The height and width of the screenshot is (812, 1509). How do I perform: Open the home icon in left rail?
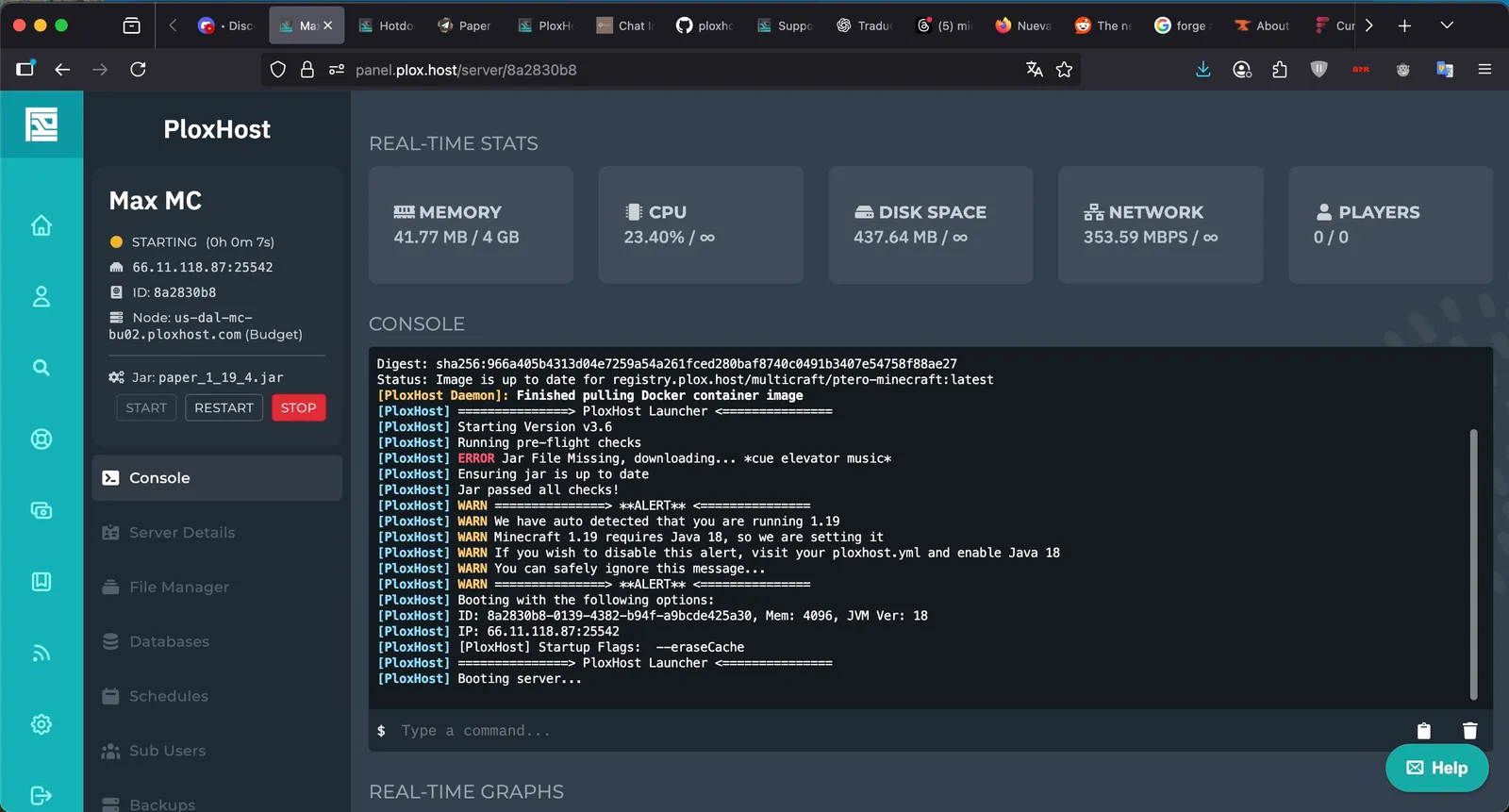pos(41,225)
